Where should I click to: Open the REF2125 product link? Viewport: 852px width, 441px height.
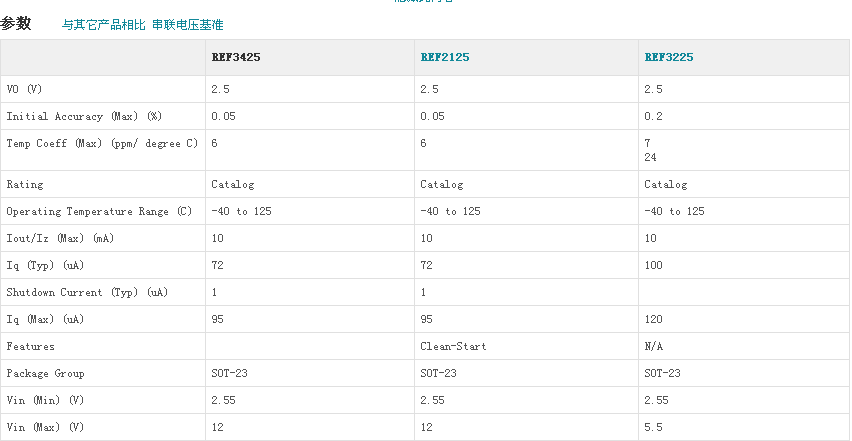[x=444, y=57]
